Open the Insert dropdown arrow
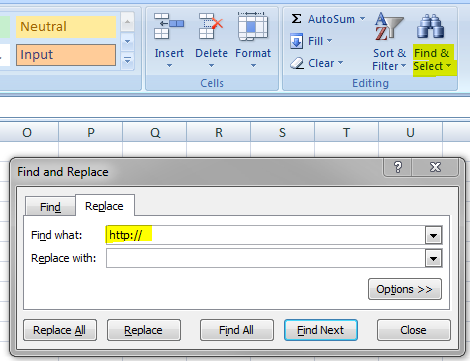The width and height of the screenshot is (470, 361). 169,66
